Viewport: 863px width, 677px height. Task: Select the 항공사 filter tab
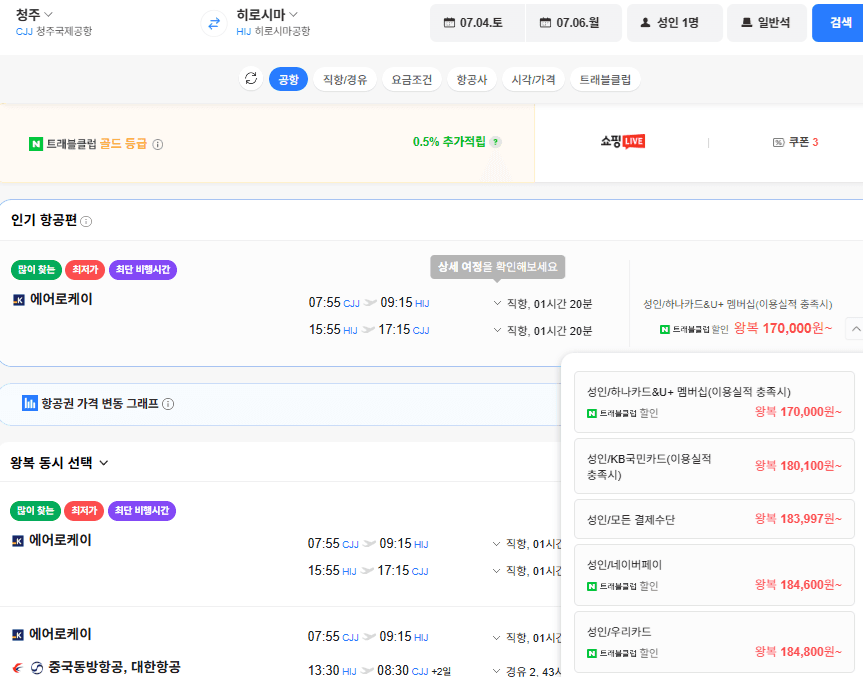pos(472,79)
